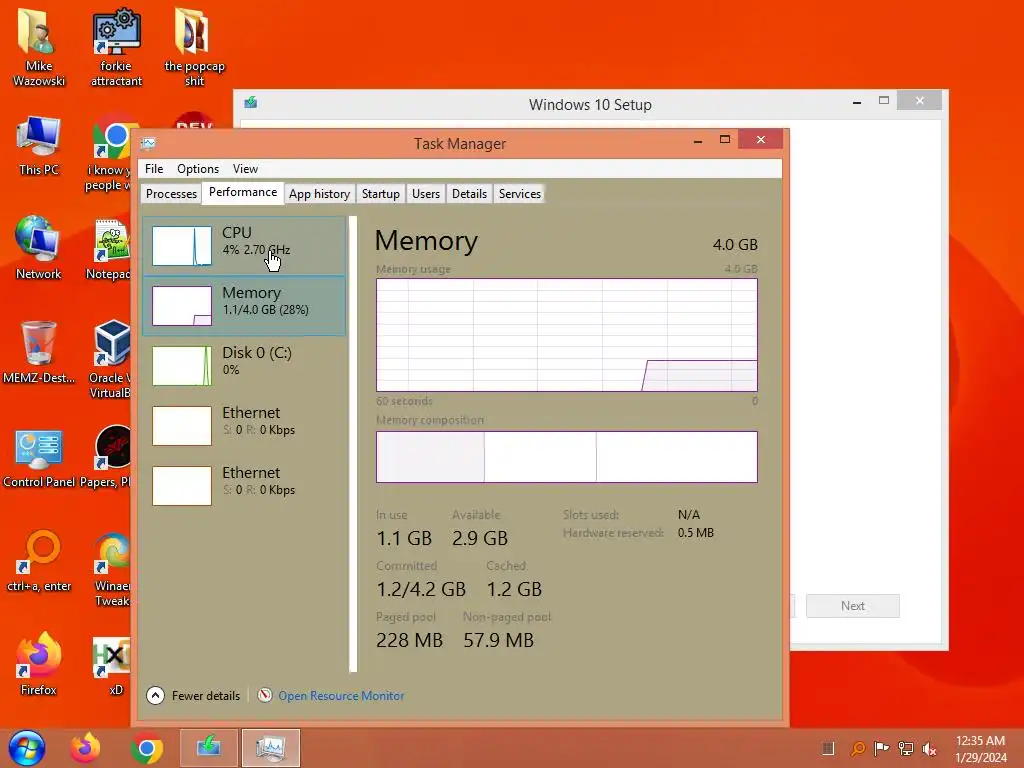This screenshot has height=768, width=1024.
Task: Open the Chrome desktop shortcut icon
Action: (112, 153)
